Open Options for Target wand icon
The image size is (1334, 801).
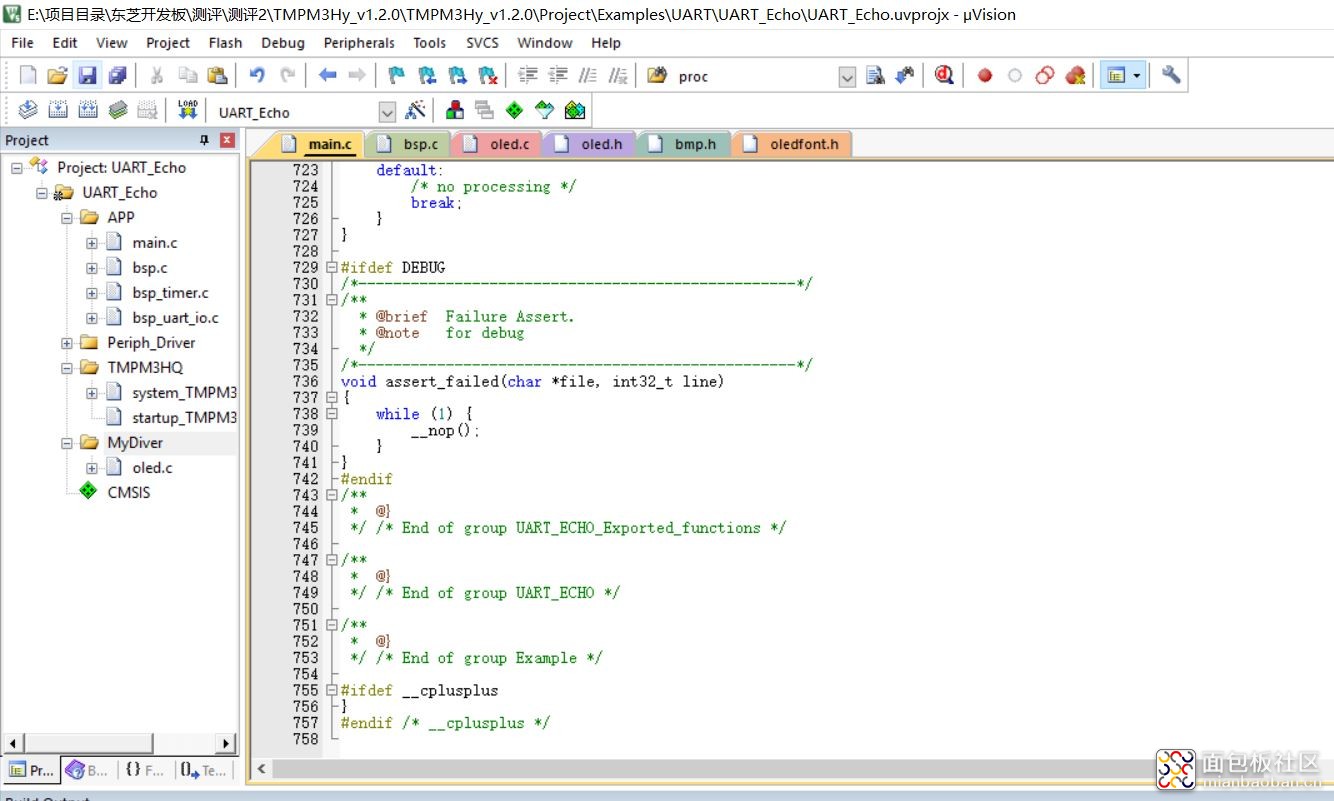415,111
